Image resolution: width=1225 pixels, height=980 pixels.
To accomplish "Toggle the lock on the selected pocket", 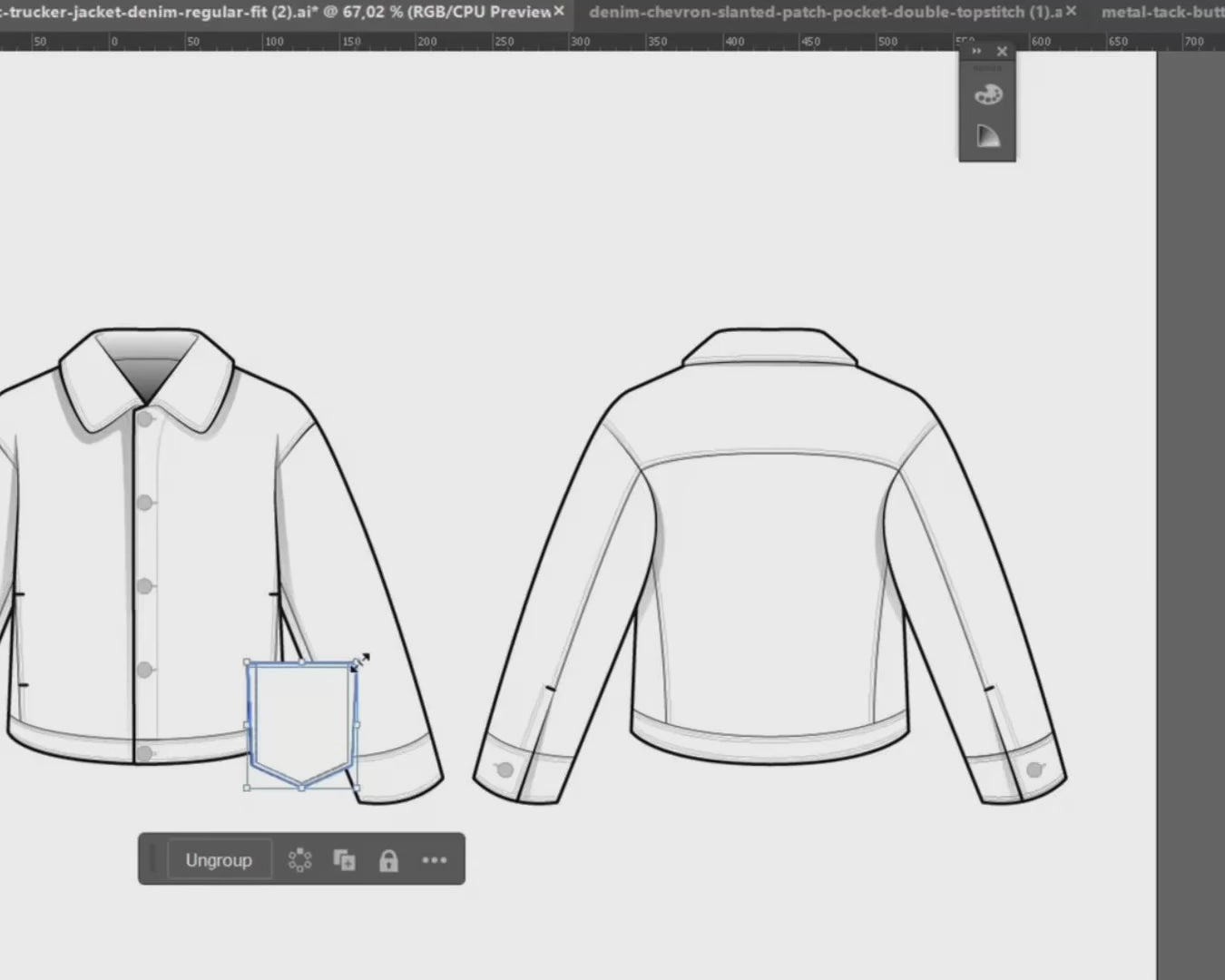I will click(389, 859).
